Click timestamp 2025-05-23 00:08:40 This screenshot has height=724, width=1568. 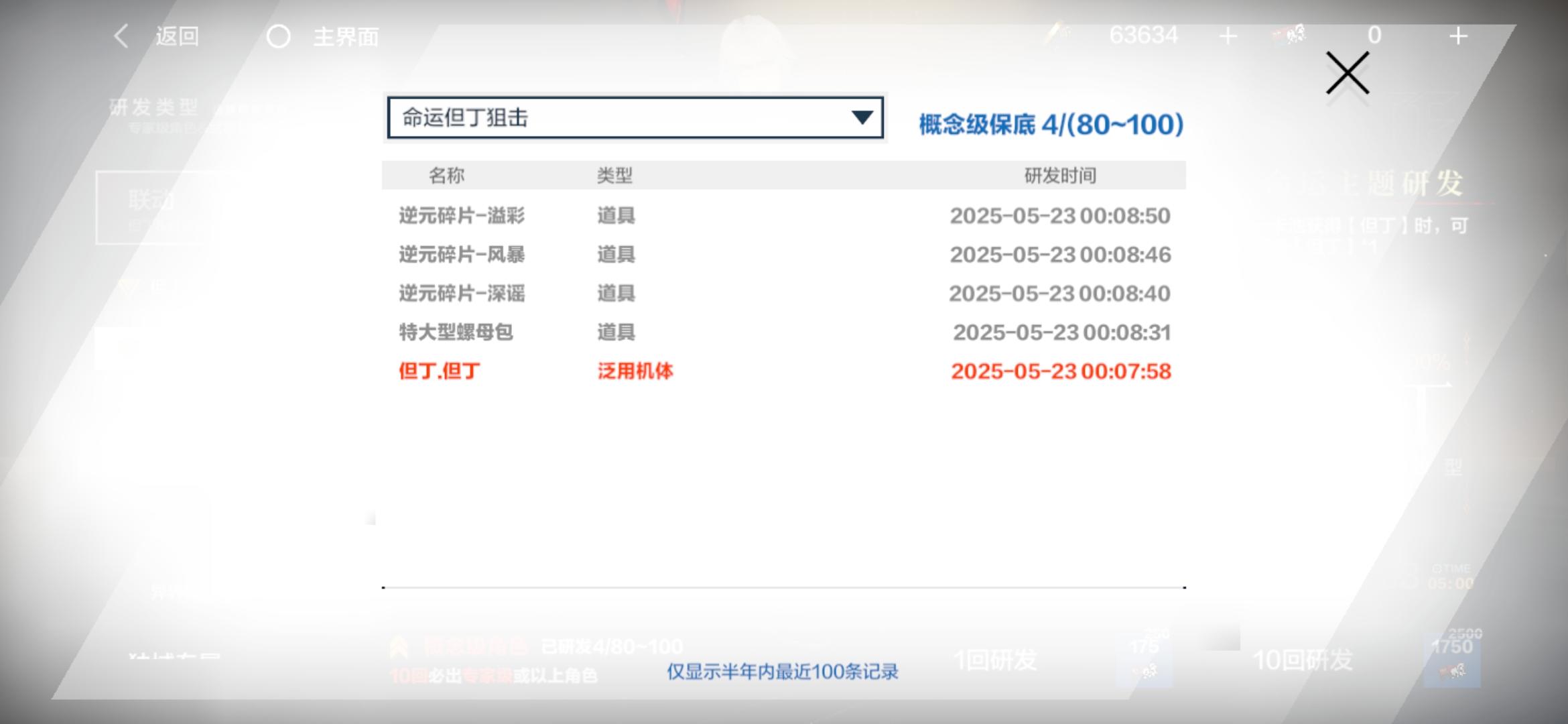point(1059,294)
